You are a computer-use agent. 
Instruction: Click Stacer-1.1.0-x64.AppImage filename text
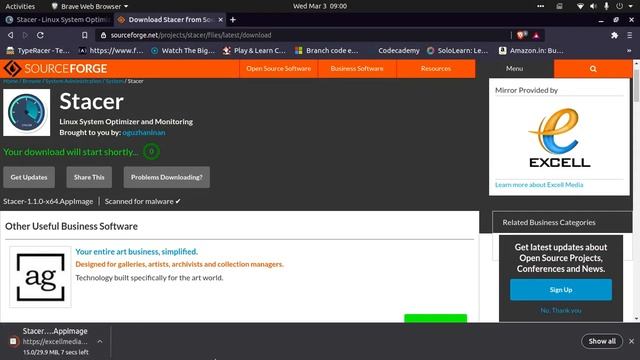coord(48,201)
